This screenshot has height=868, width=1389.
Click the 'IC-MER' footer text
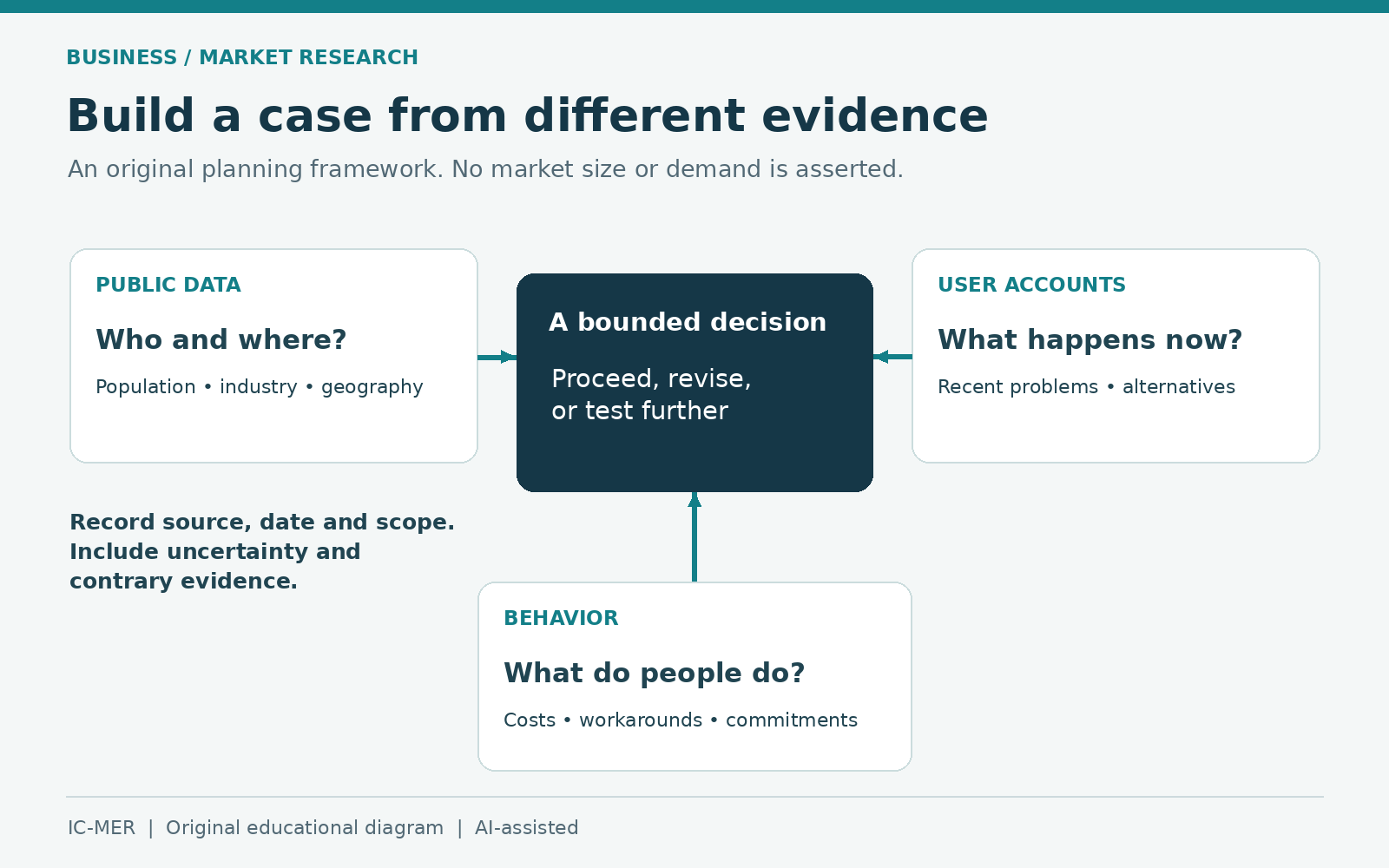(102, 828)
